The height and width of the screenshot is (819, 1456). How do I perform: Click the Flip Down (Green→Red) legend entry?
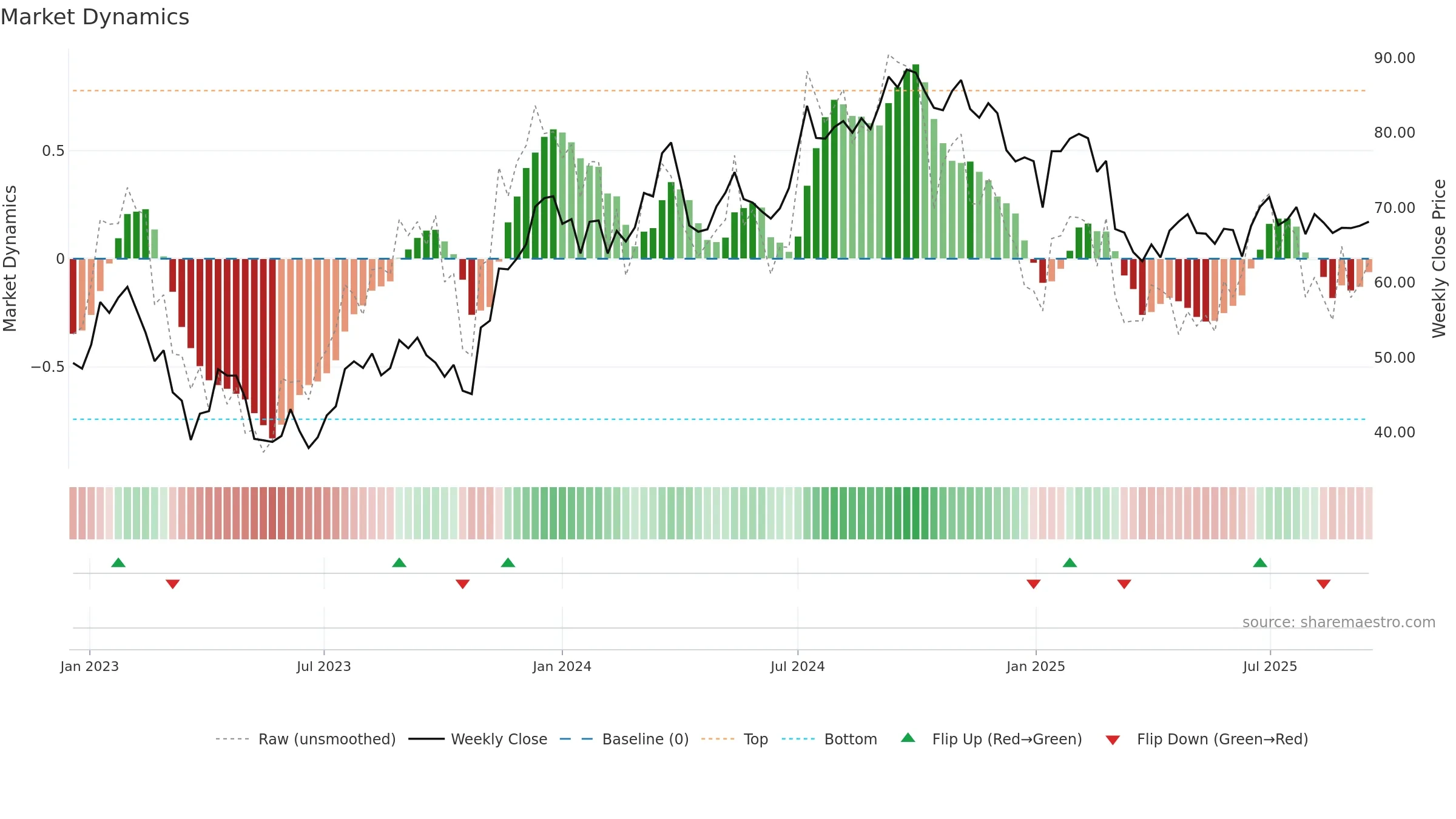1207,739
